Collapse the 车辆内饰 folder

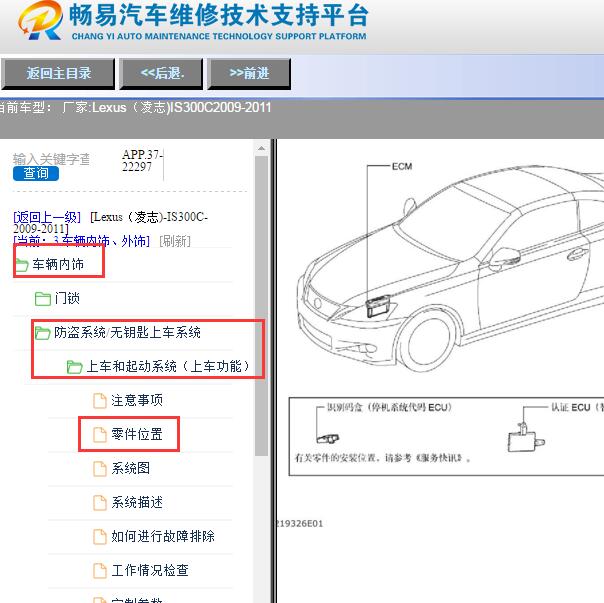coord(58,264)
